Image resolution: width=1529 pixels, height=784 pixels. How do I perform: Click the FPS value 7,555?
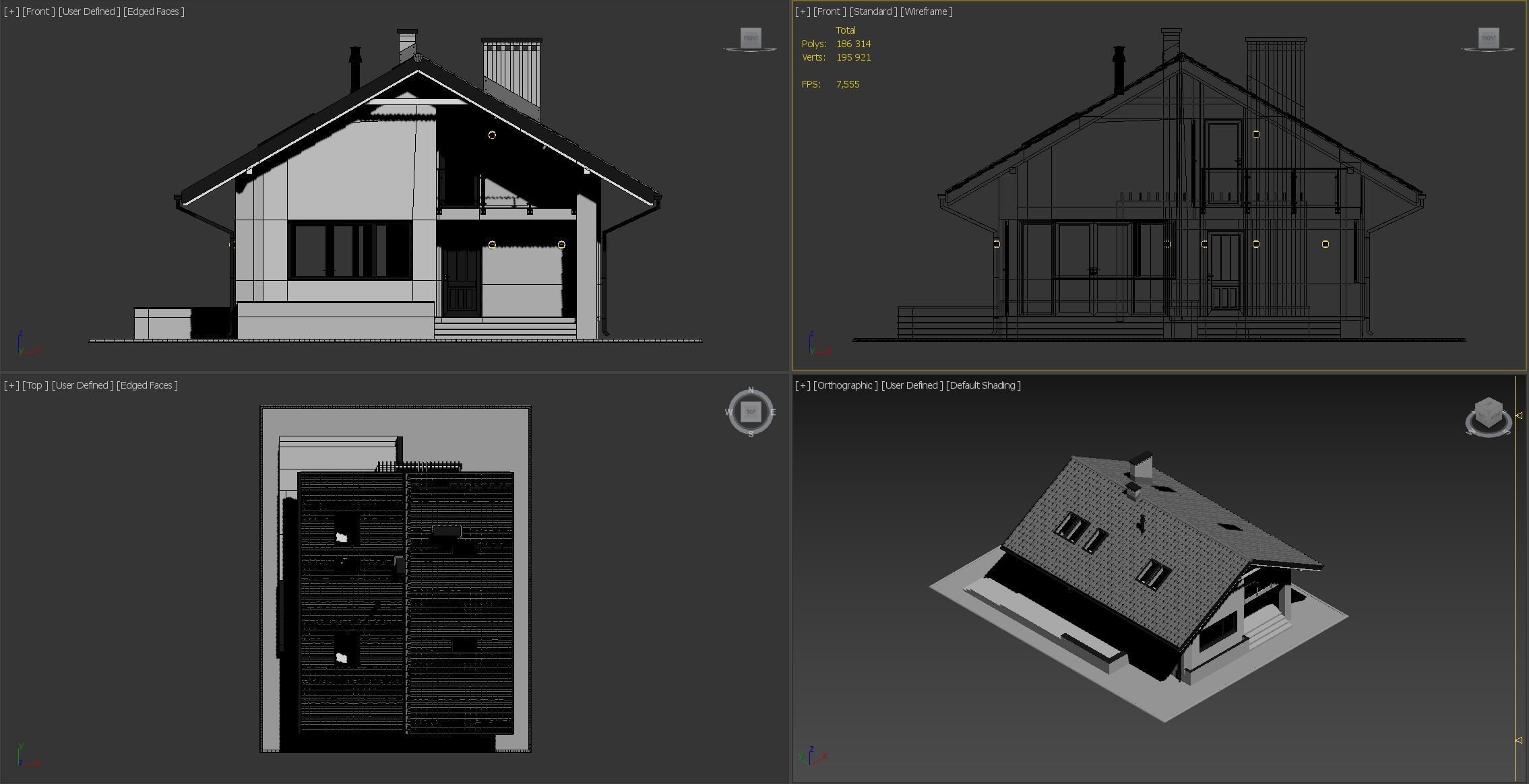pyautogui.click(x=848, y=84)
